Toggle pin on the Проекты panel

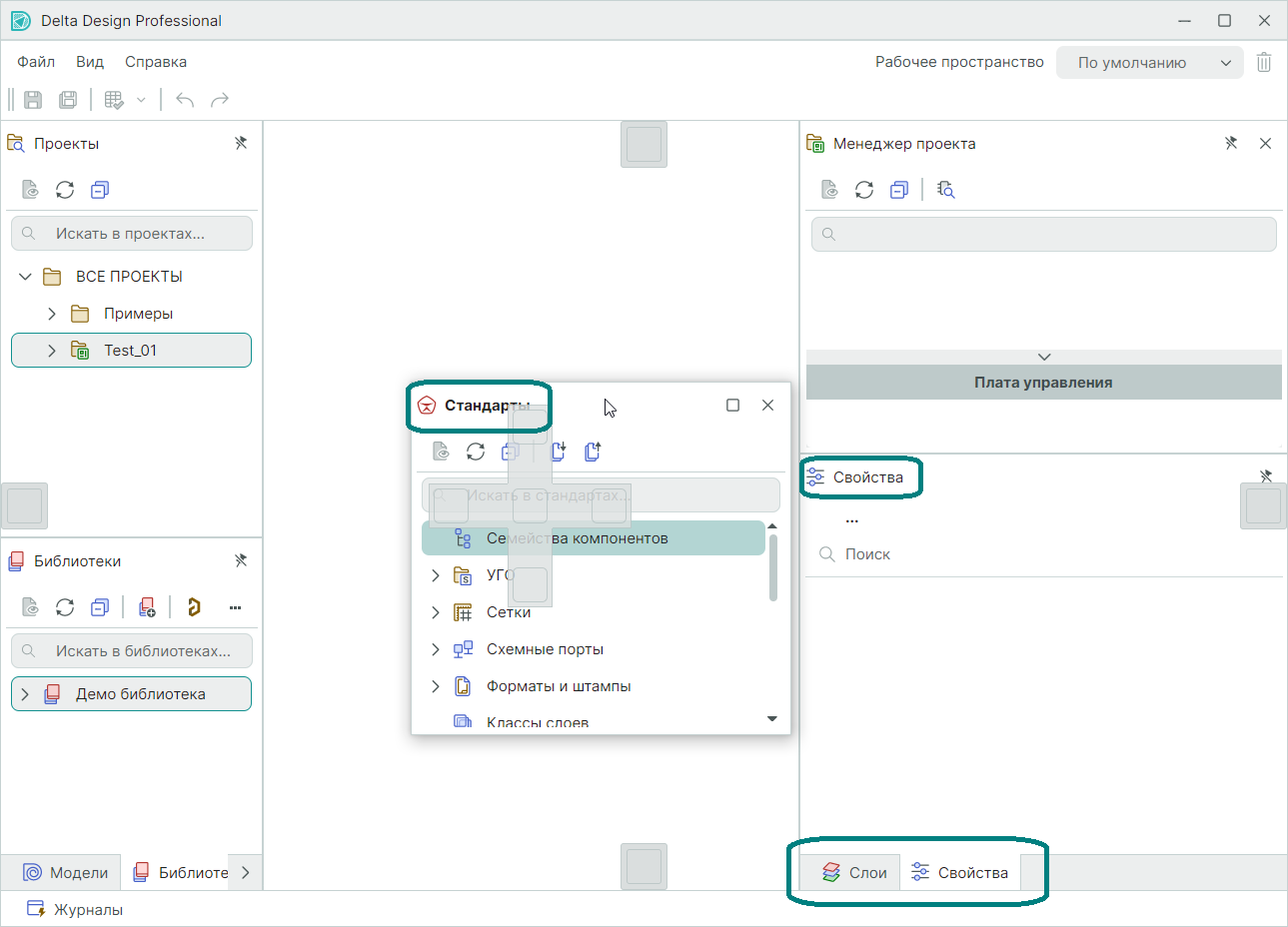[x=241, y=143]
